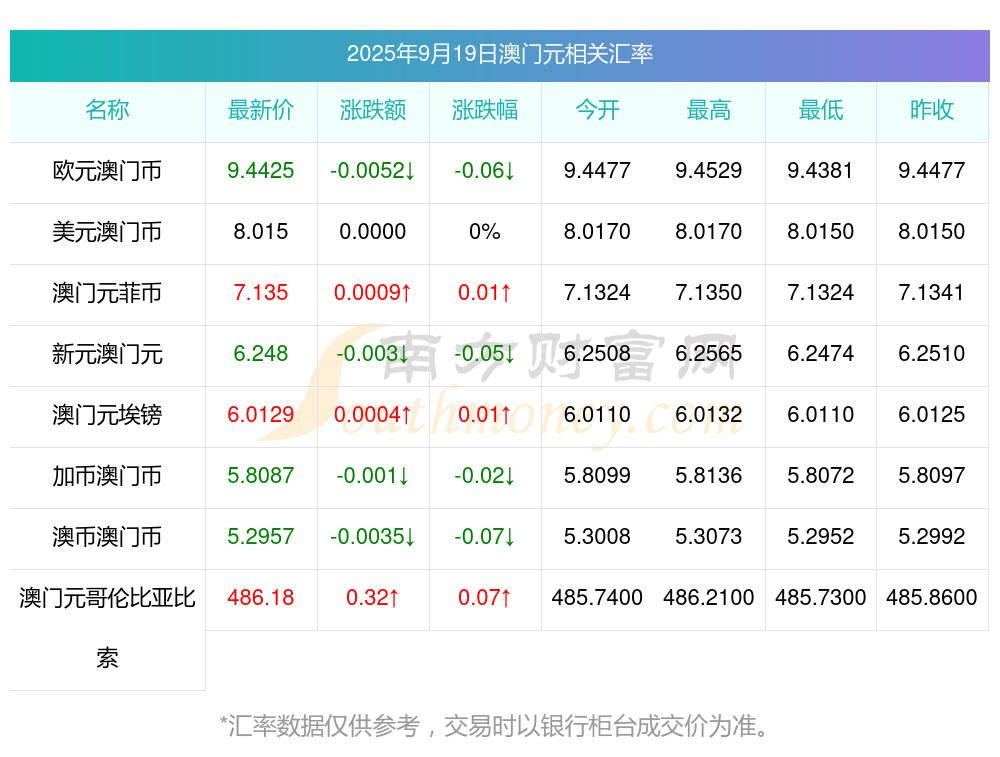This screenshot has width=1000, height=757.
Task: Click the 澳门元菲币 row name
Action: click(x=107, y=293)
